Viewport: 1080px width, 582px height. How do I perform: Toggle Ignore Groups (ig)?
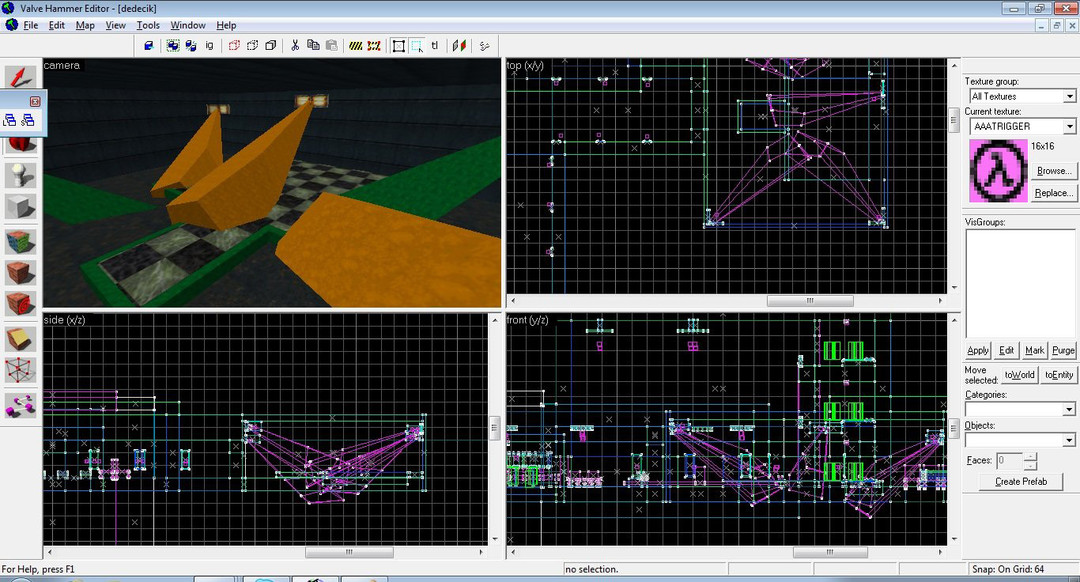coord(209,45)
